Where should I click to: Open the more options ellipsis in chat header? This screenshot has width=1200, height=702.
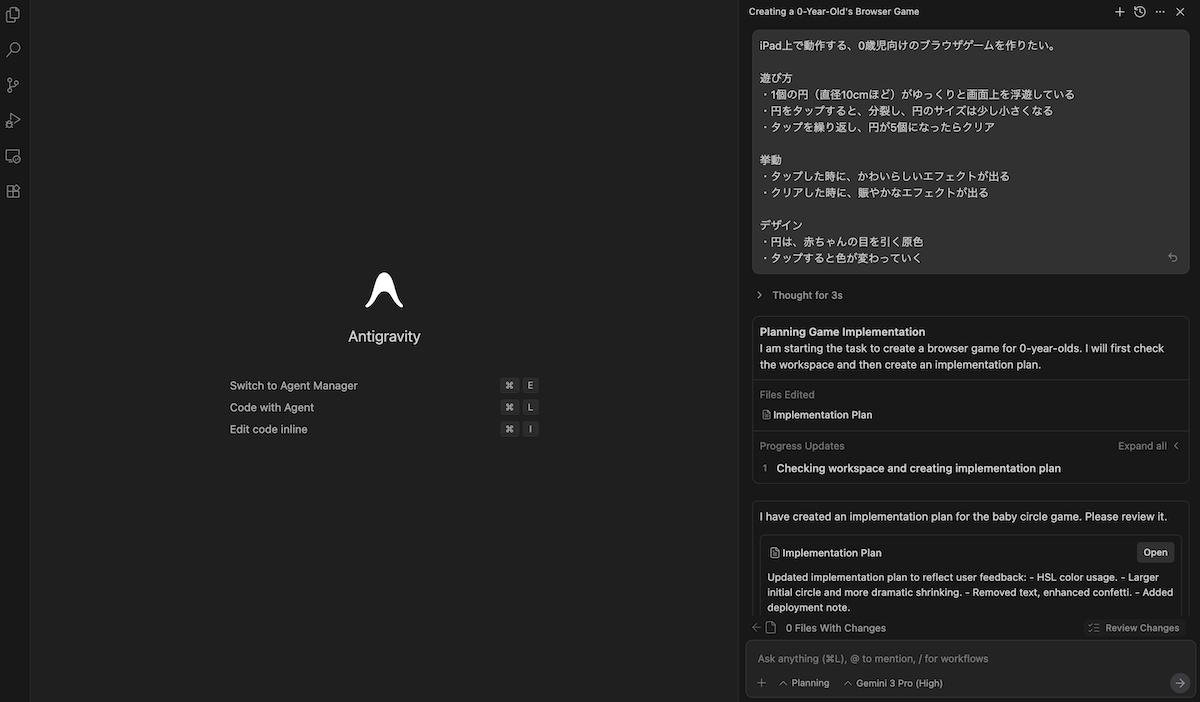1160,12
